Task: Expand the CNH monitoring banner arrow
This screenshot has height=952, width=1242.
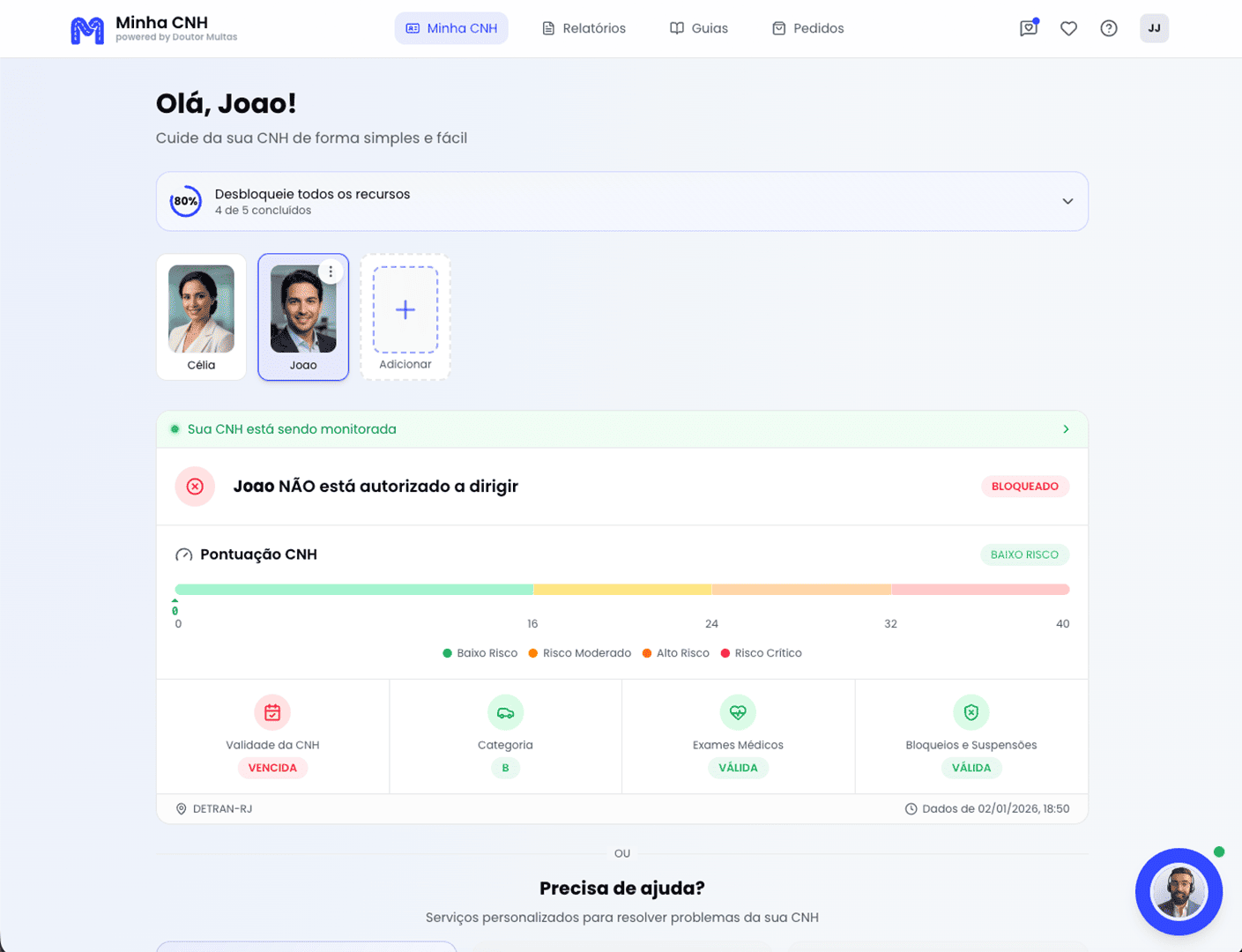Action: pyautogui.click(x=1066, y=429)
